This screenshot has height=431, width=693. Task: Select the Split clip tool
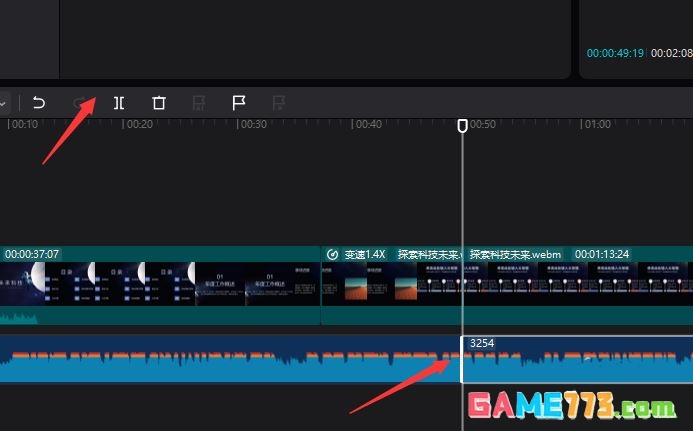[119, 102]
